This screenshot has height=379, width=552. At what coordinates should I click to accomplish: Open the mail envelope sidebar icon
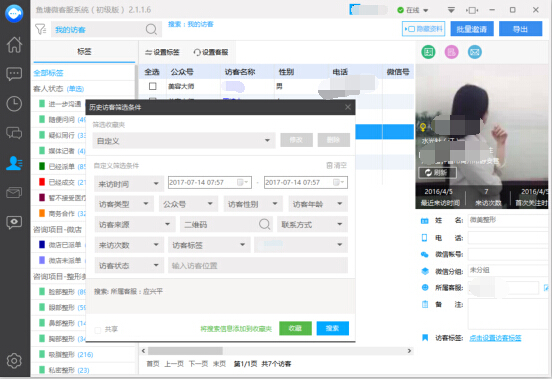pyautogui.click(x=14, y=192)
